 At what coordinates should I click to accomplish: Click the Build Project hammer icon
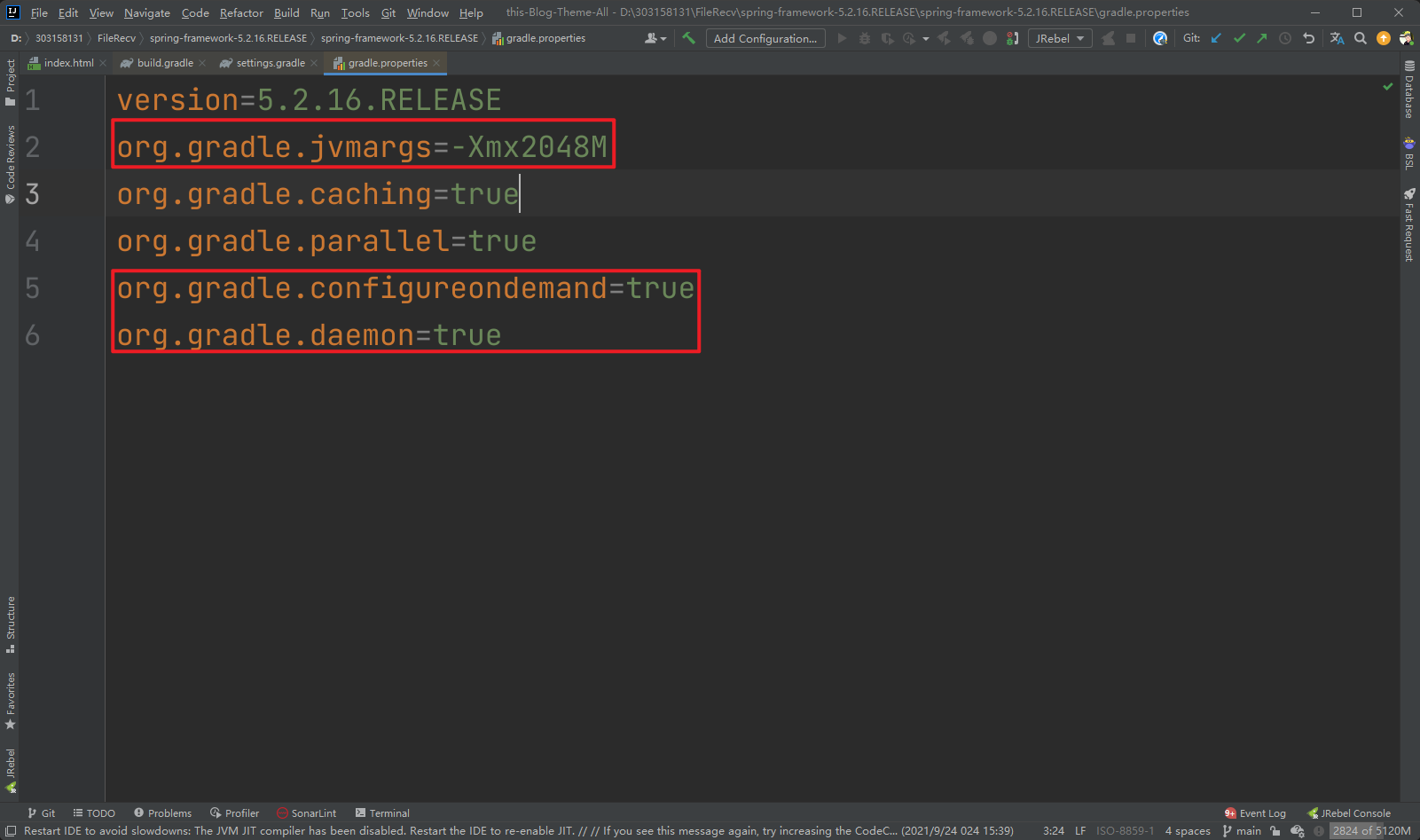pyautogui.click(x=688, y=38)
